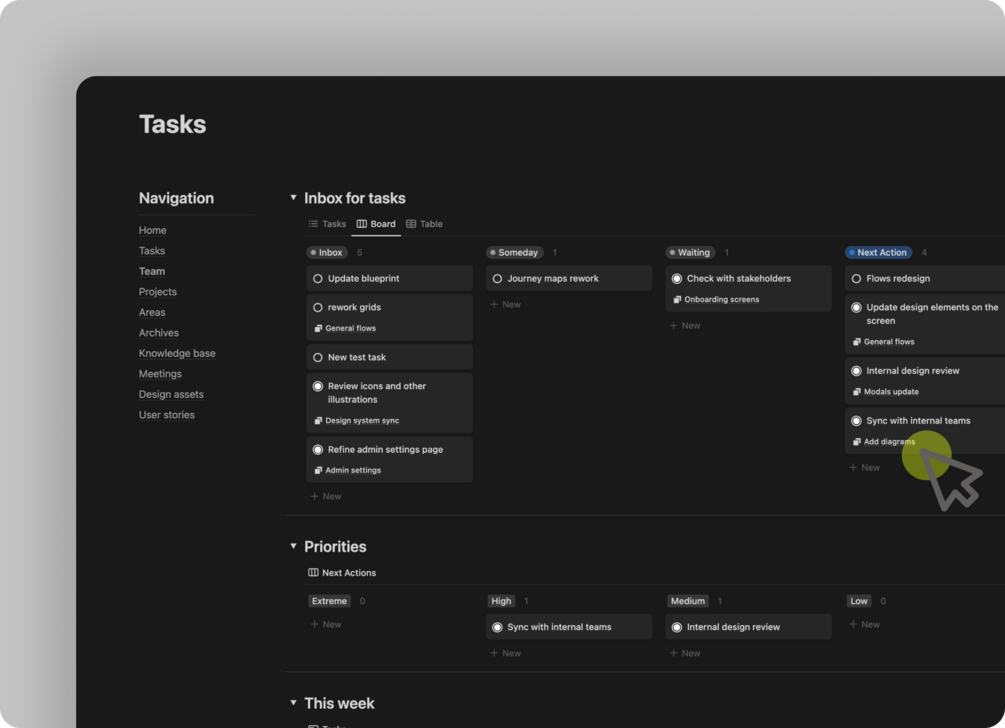1005x728 pixels.
Task: Toggle the Check with stakeholders status circle
Action: [x=677, y=279]
